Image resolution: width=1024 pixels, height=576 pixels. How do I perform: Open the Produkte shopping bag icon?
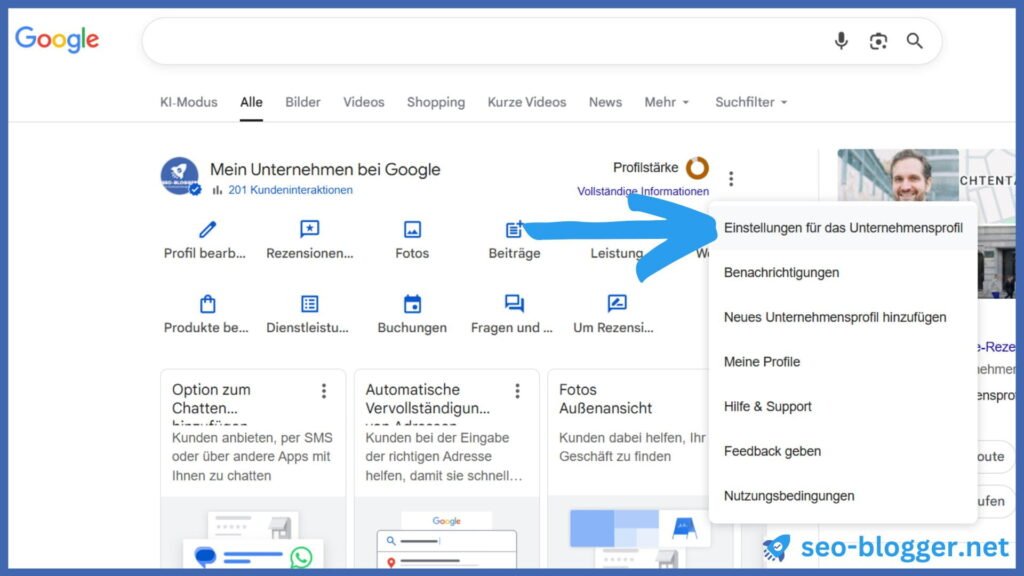(x=206, y=302)
